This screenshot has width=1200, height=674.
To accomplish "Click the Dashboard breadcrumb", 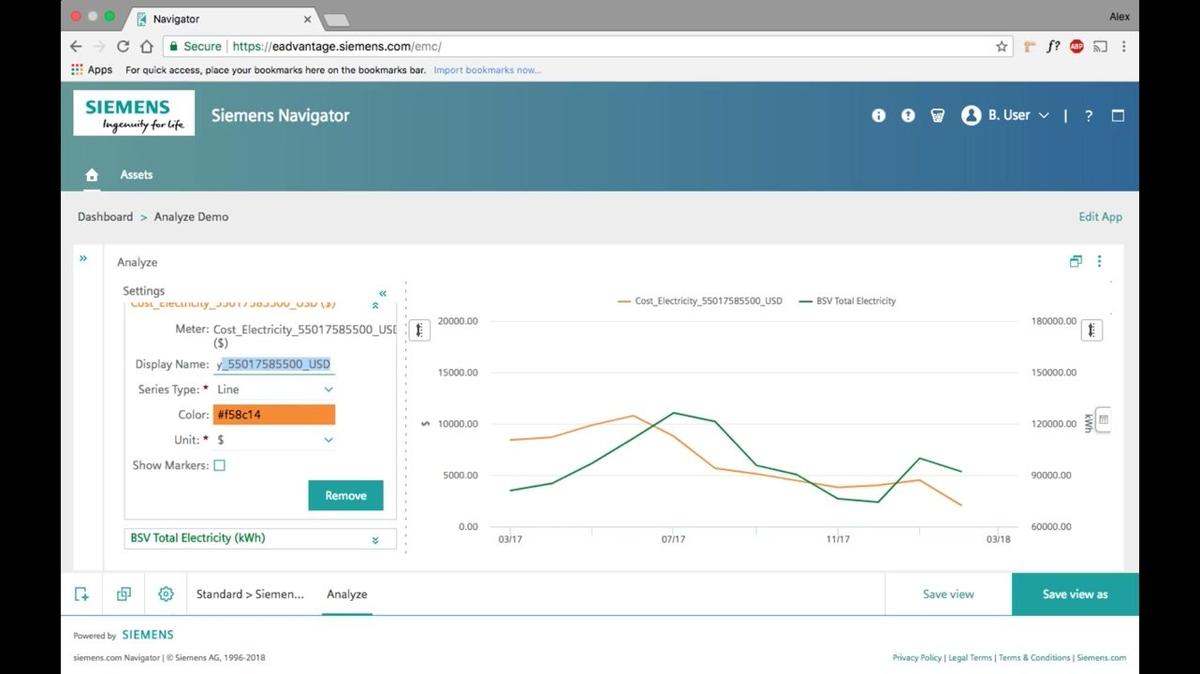I will 105,217.
